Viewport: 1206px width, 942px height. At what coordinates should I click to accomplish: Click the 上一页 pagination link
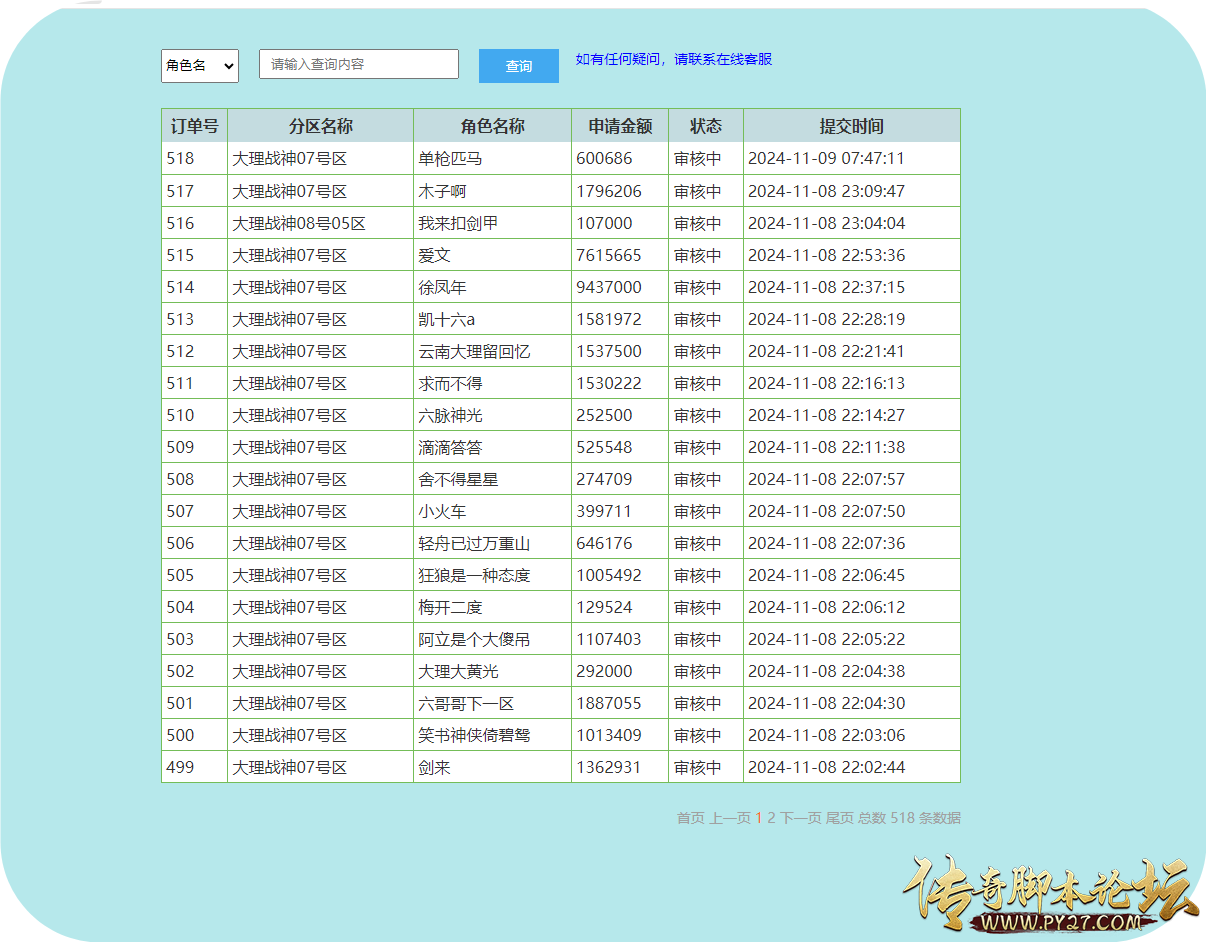(730, 818)
